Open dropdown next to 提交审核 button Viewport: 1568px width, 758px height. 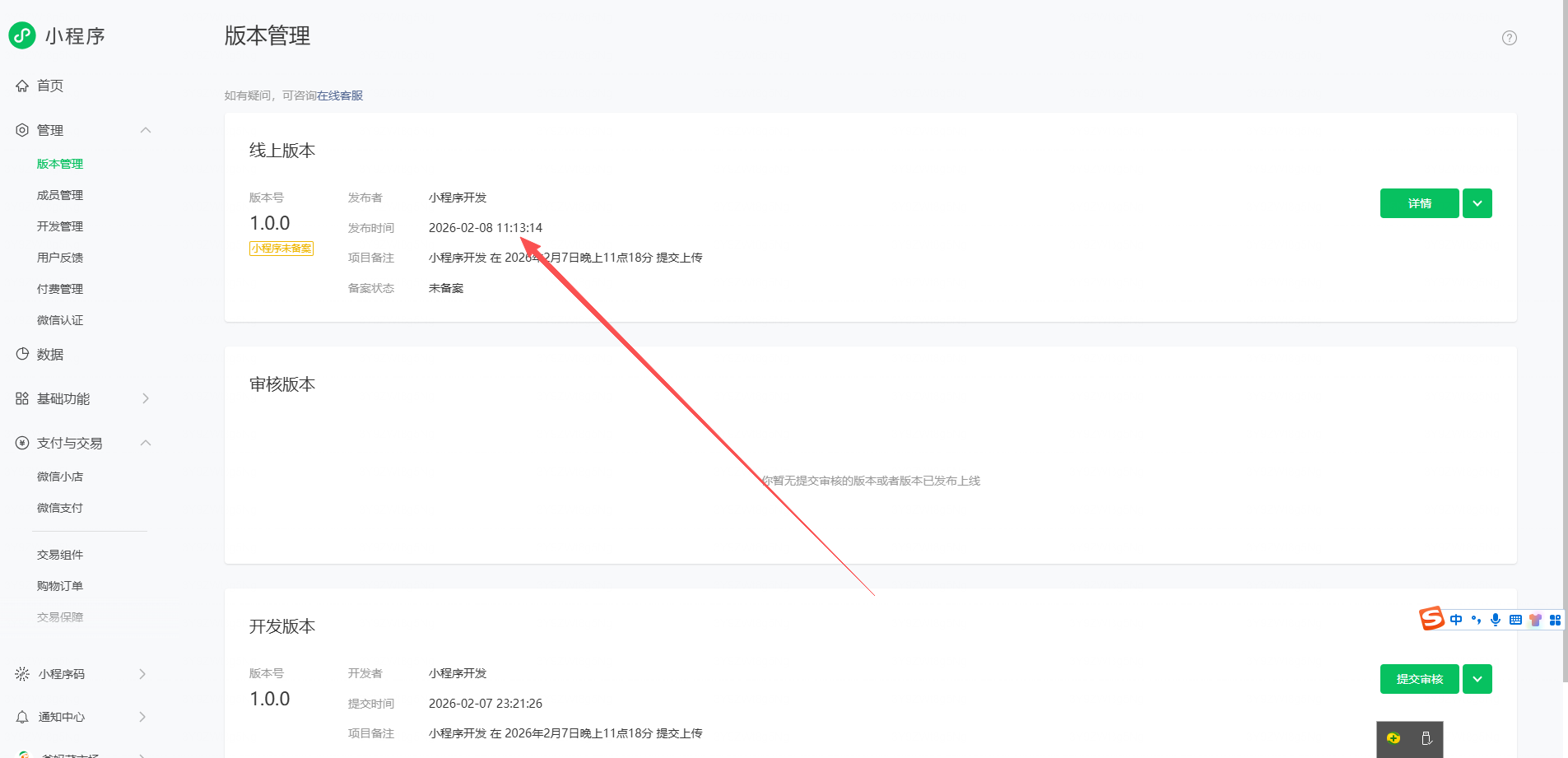(1477, 679)
